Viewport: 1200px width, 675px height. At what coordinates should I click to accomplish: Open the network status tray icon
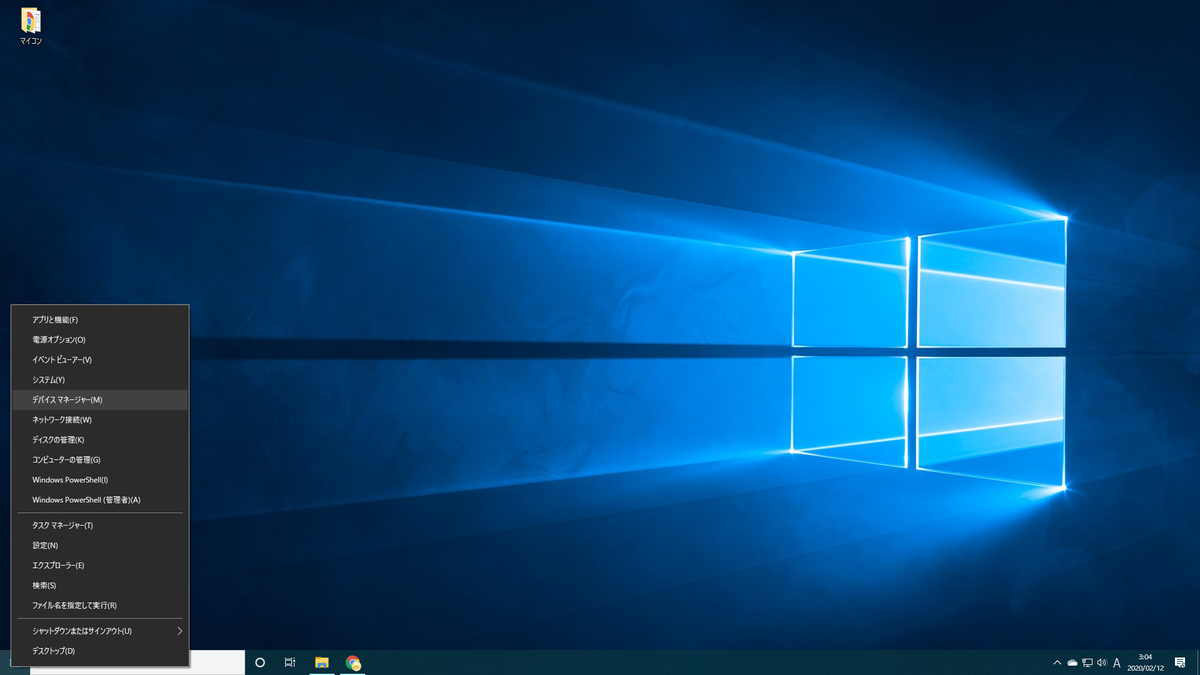point(1087,663)
